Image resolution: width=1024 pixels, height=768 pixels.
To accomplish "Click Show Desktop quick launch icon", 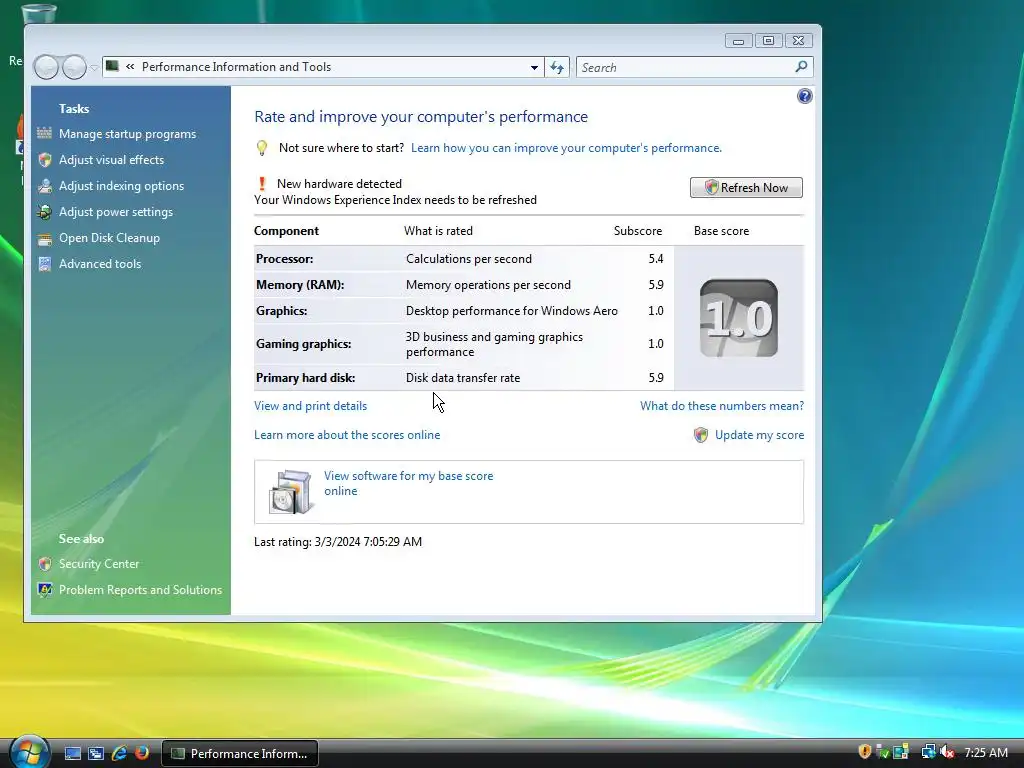I will [72, 754].
